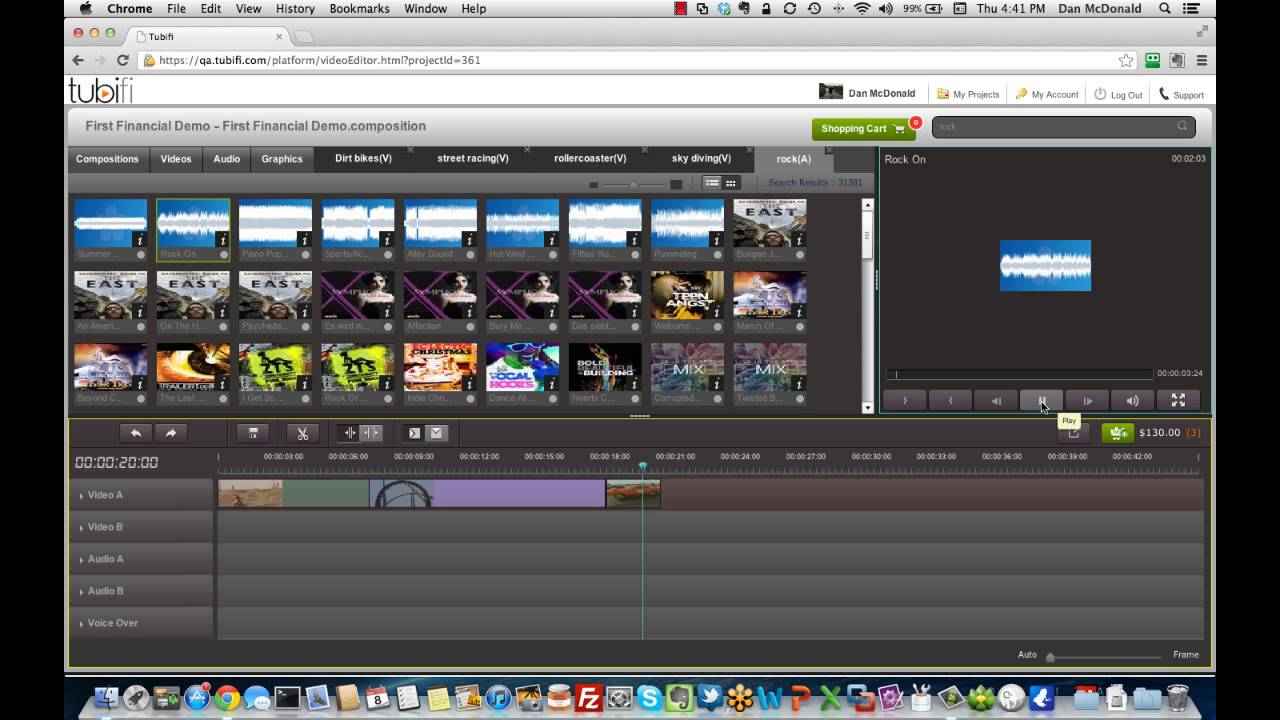Set mark-out point in preview
Viewport: 1280px width, 720px height.
click(950, 400)
